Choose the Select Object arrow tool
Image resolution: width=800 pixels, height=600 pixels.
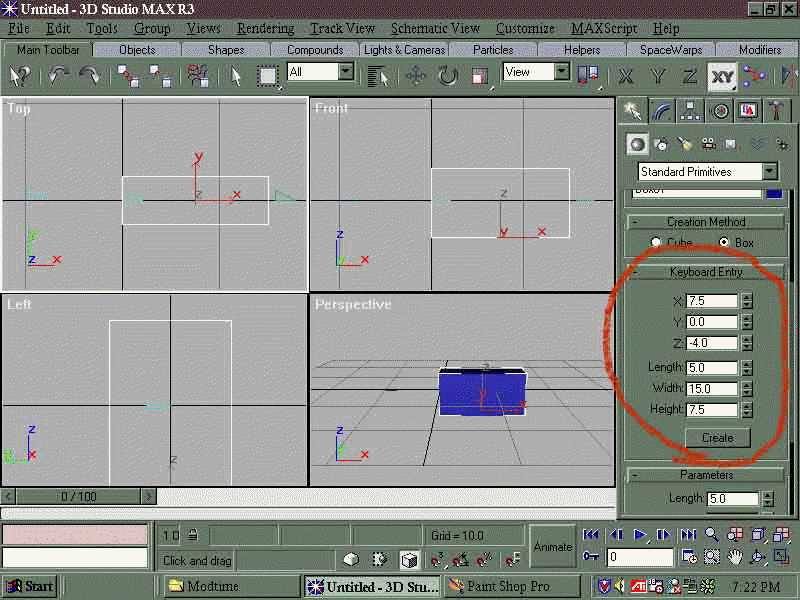tap(236, 76)
